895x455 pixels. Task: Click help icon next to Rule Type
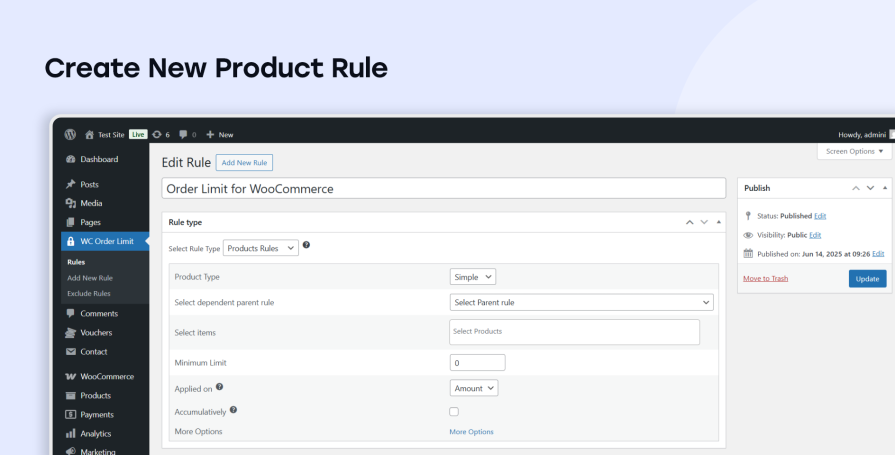click(x=306, y=245)
